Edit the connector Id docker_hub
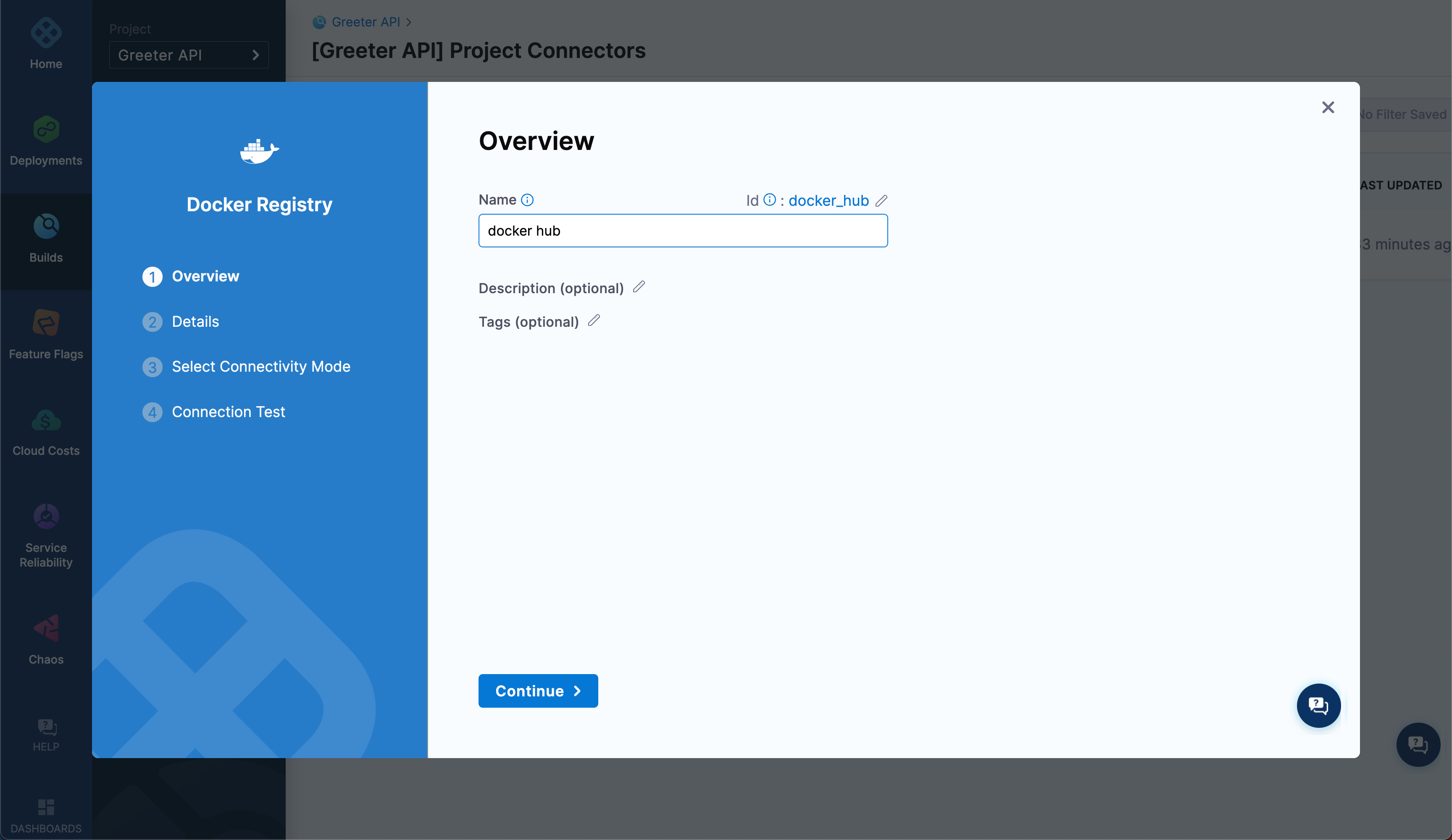 point(881,199)
